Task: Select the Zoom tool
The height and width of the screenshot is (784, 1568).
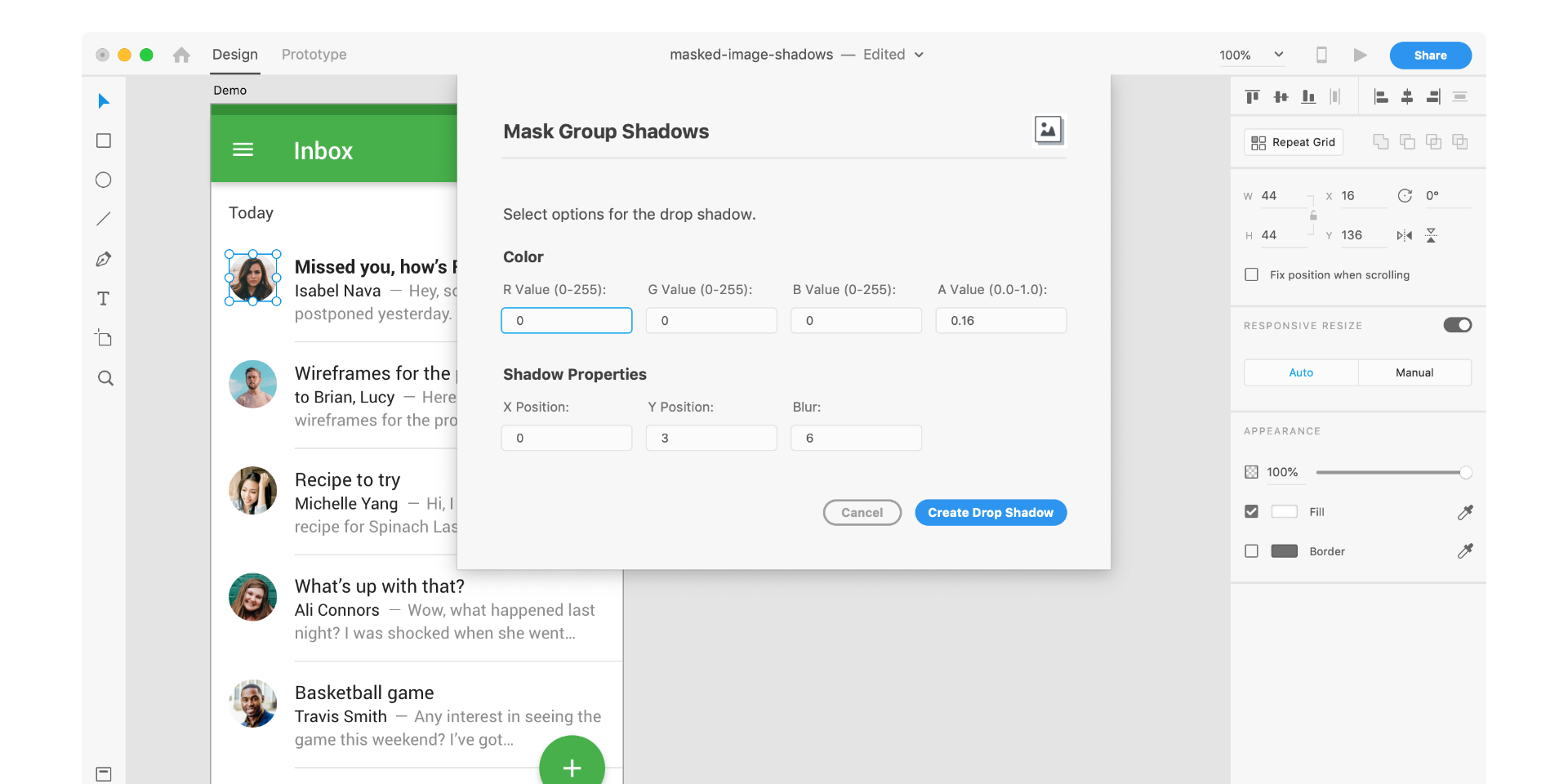Action: pyautogui.click(x=104, y=377)
